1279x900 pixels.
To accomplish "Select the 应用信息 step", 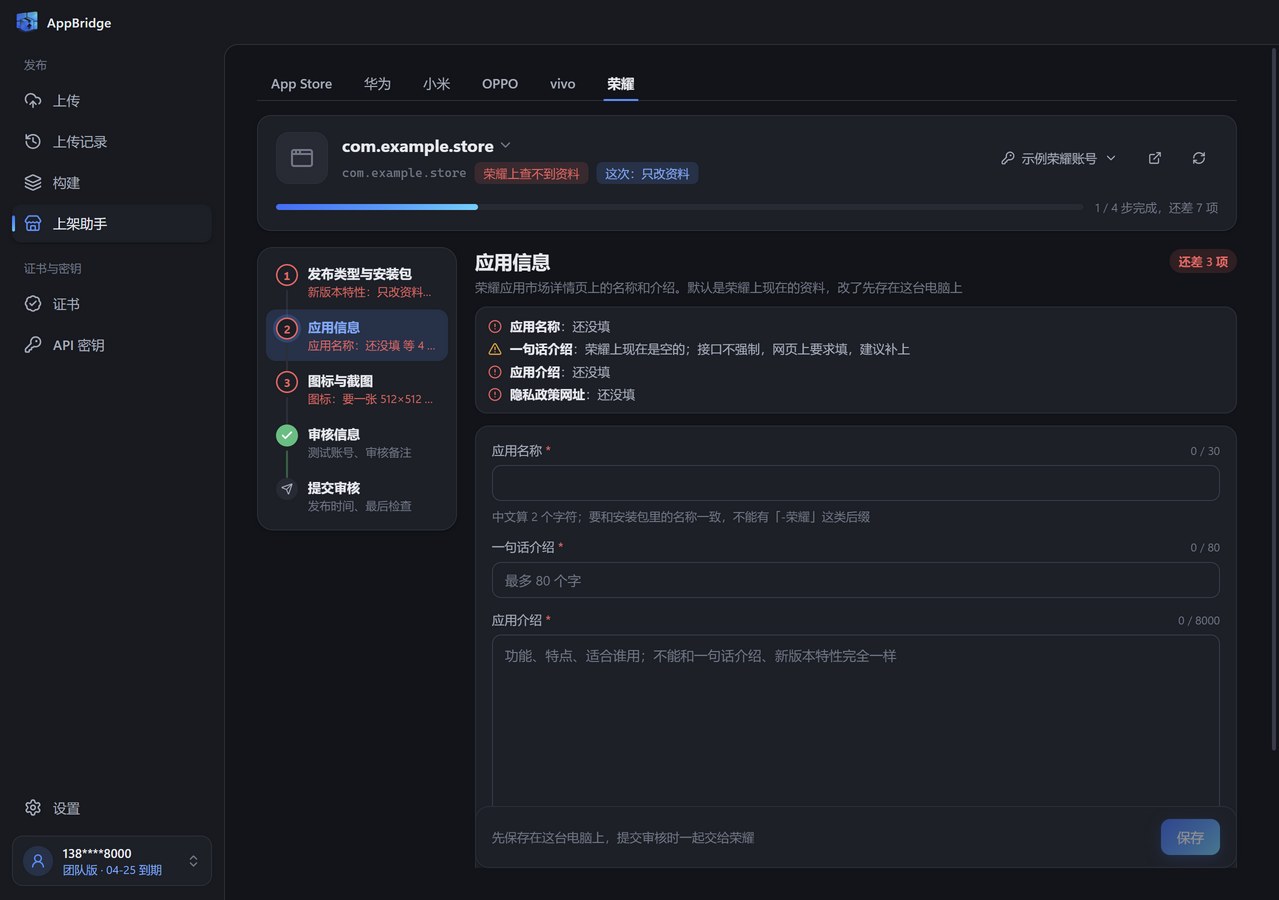I will (357, 335).
